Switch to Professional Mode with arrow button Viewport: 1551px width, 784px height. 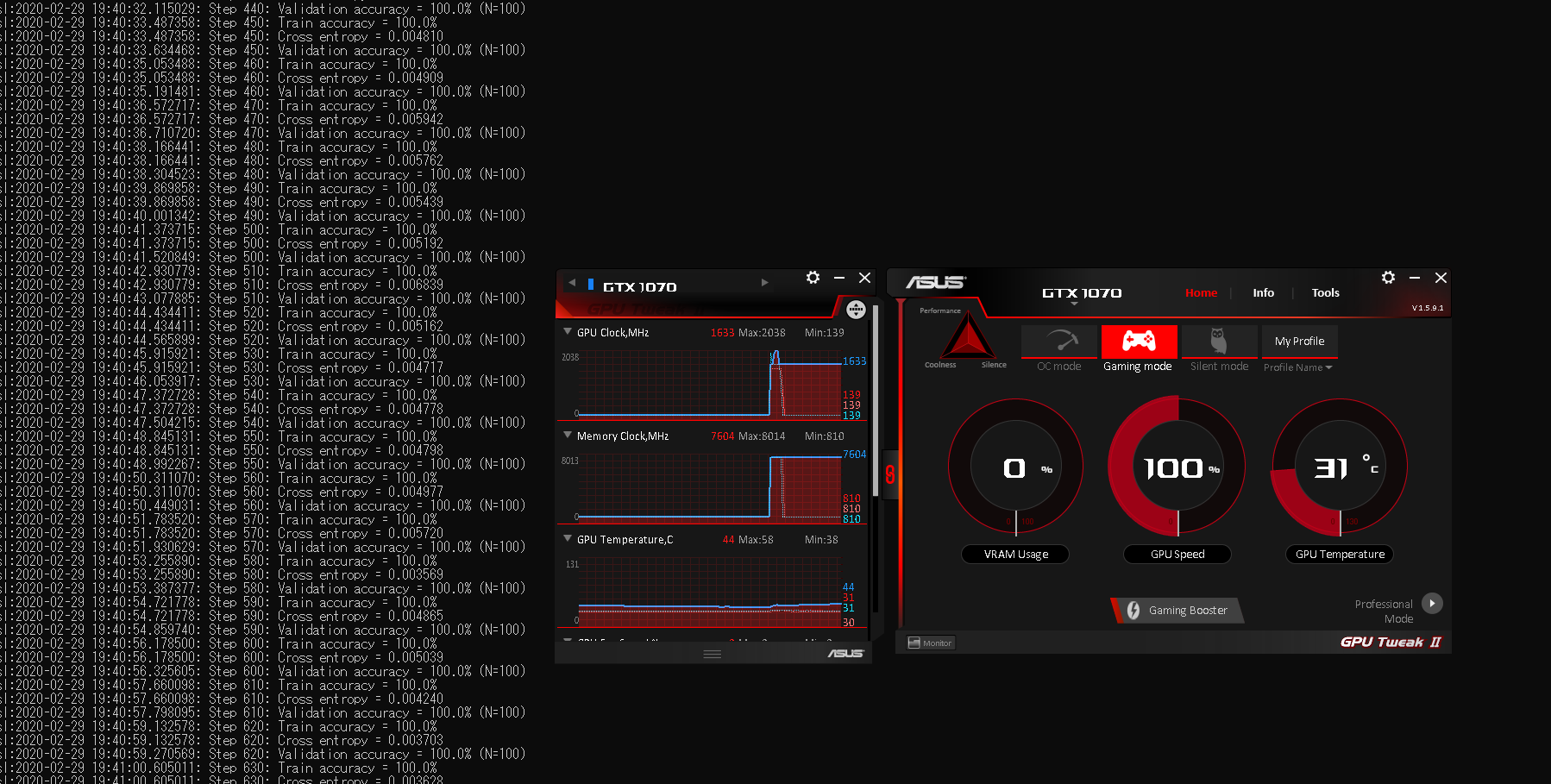pos(1432,603)
